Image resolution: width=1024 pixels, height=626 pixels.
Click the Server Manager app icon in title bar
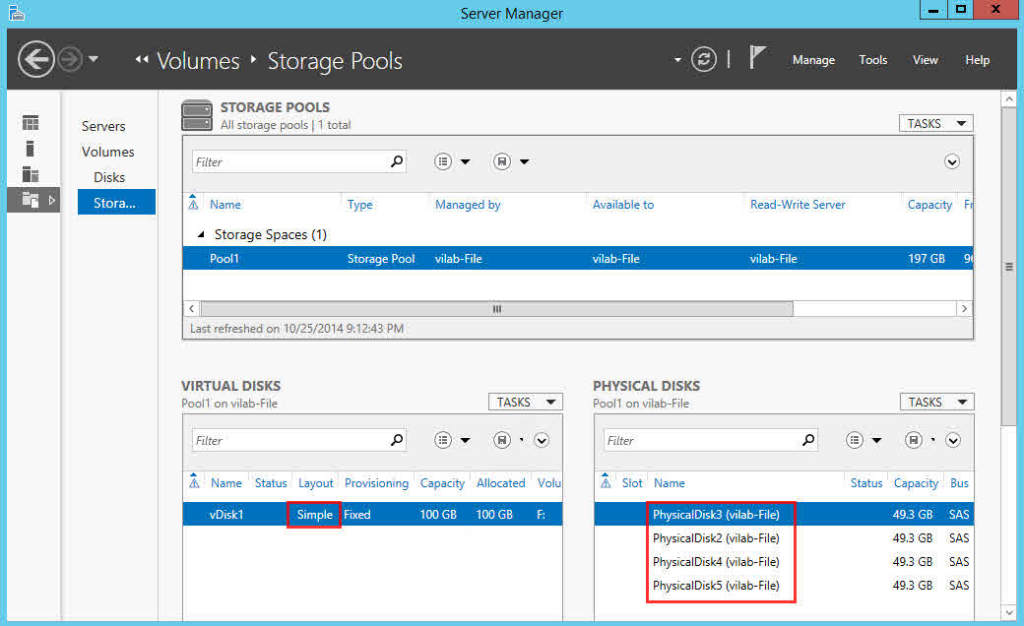pos(16,12)
